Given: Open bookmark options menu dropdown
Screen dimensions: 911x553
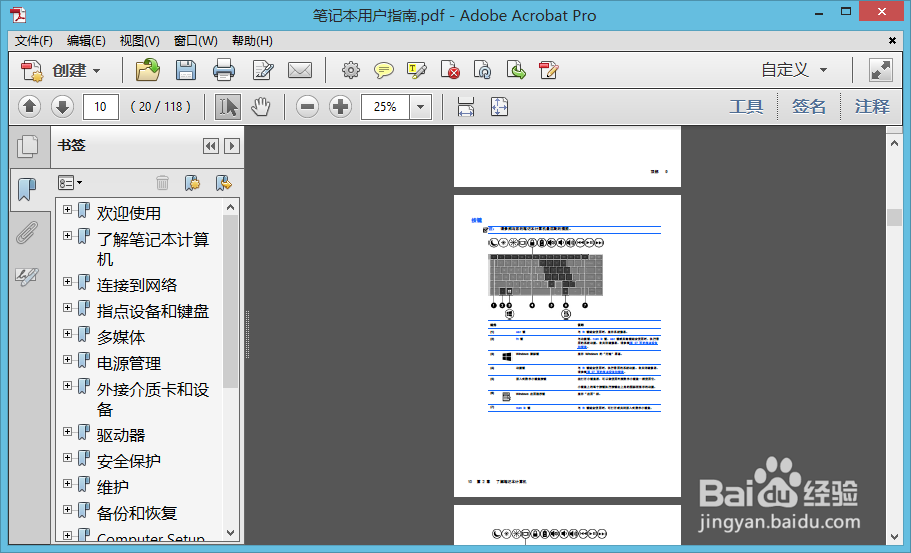Looking at the screenshot, I should [70, 183].
